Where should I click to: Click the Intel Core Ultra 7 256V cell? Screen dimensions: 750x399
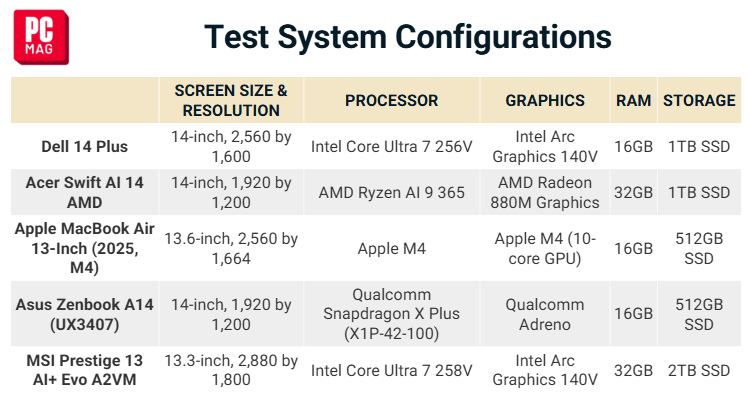point(392,146)
